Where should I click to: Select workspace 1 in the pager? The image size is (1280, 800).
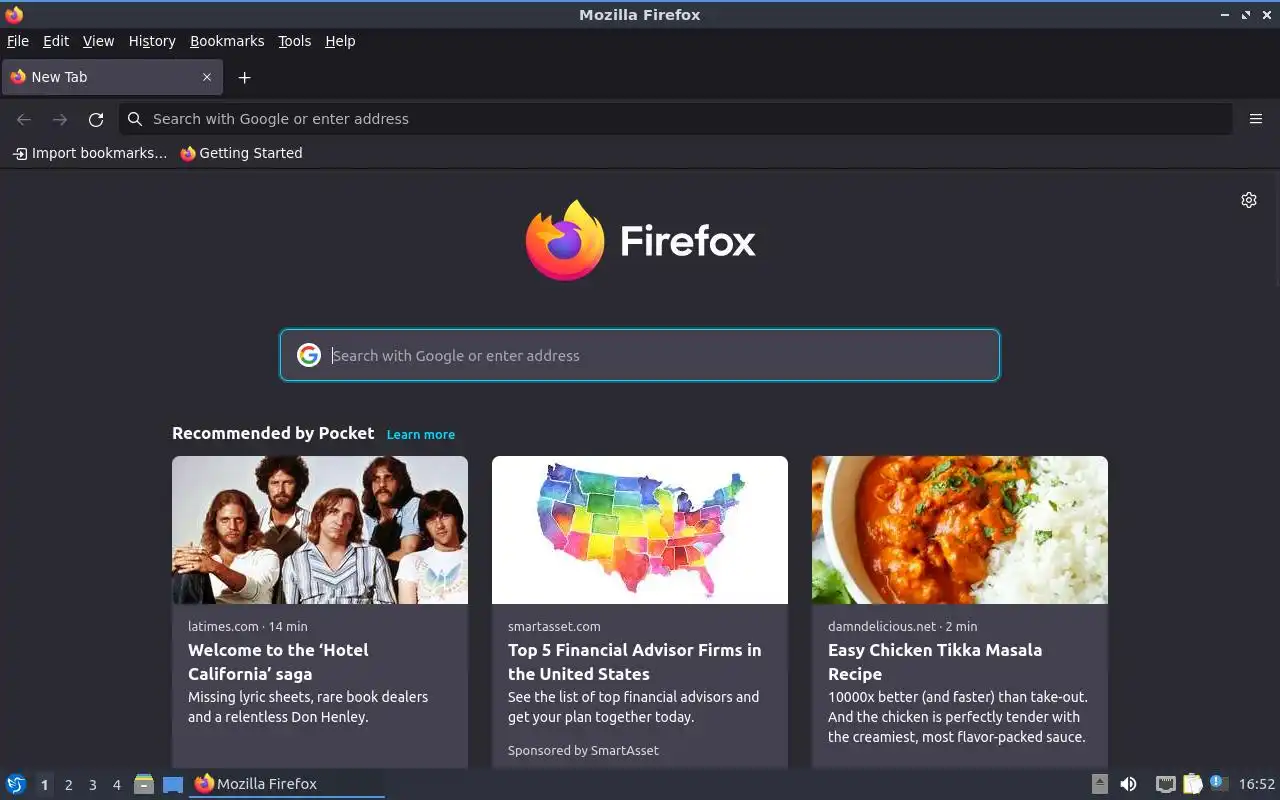point(44,785)
